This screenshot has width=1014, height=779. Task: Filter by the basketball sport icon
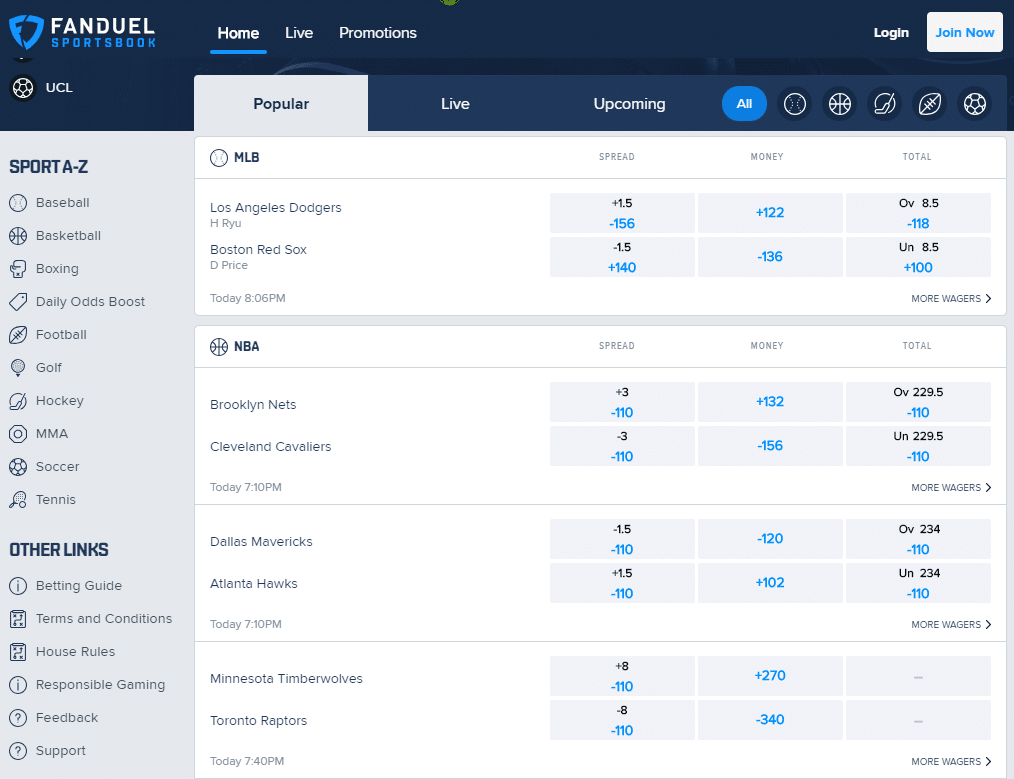[840, 104]
